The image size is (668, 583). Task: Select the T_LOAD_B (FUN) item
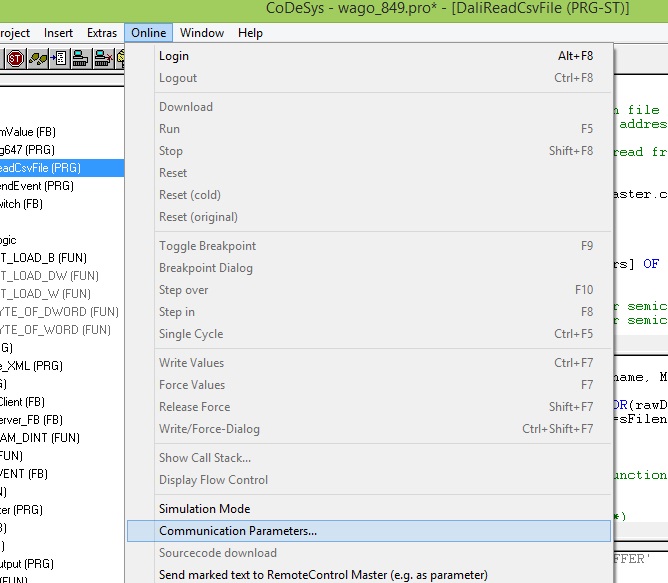(x=43, y=258)
